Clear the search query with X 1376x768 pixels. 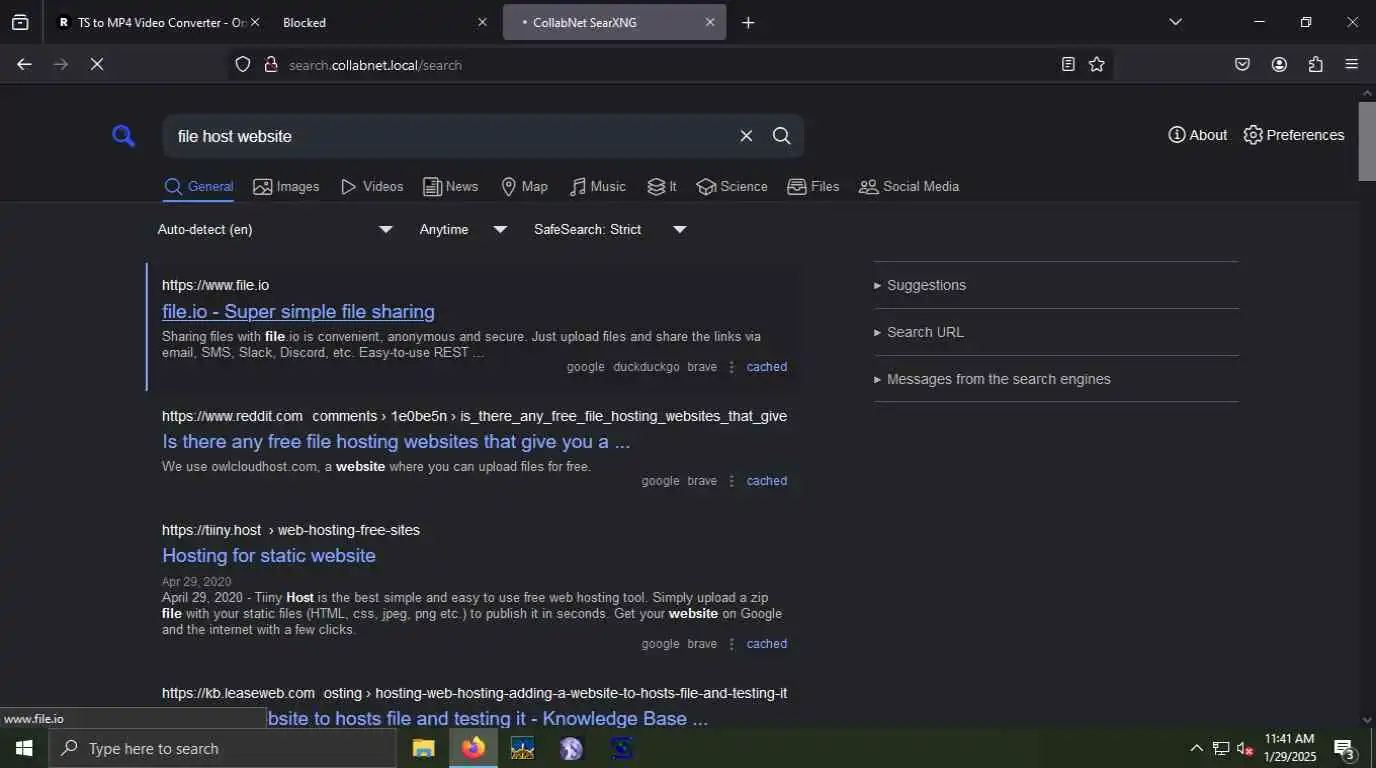(x=746, y=136)
